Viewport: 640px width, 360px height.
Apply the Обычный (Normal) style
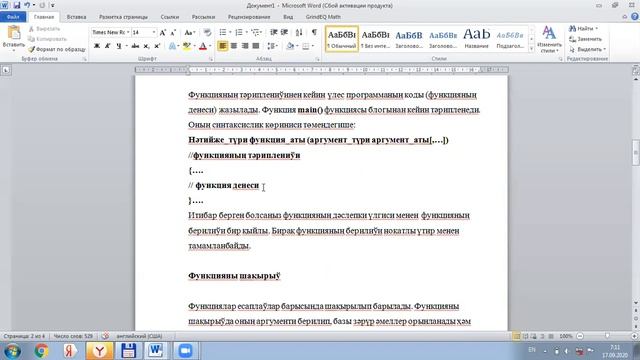(342, 39)
